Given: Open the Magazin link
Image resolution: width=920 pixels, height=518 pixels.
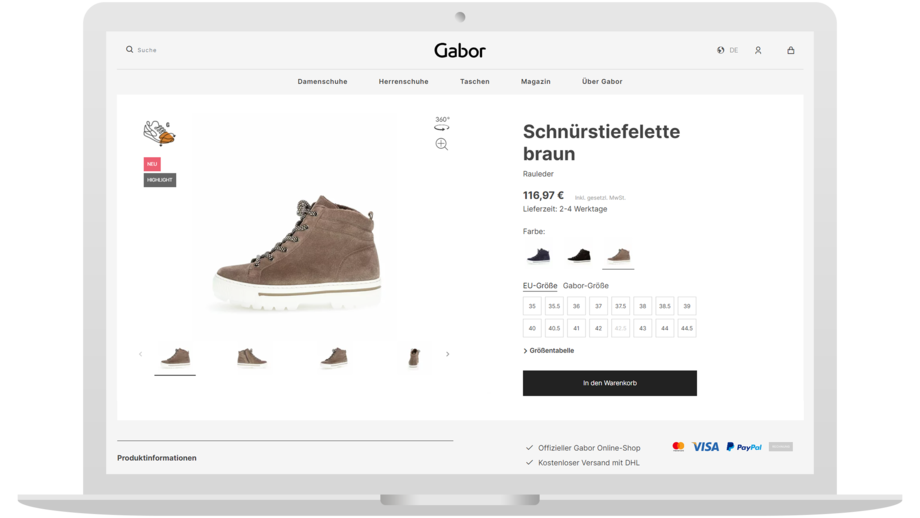Looking at the screenshot, I should (535, 81).
